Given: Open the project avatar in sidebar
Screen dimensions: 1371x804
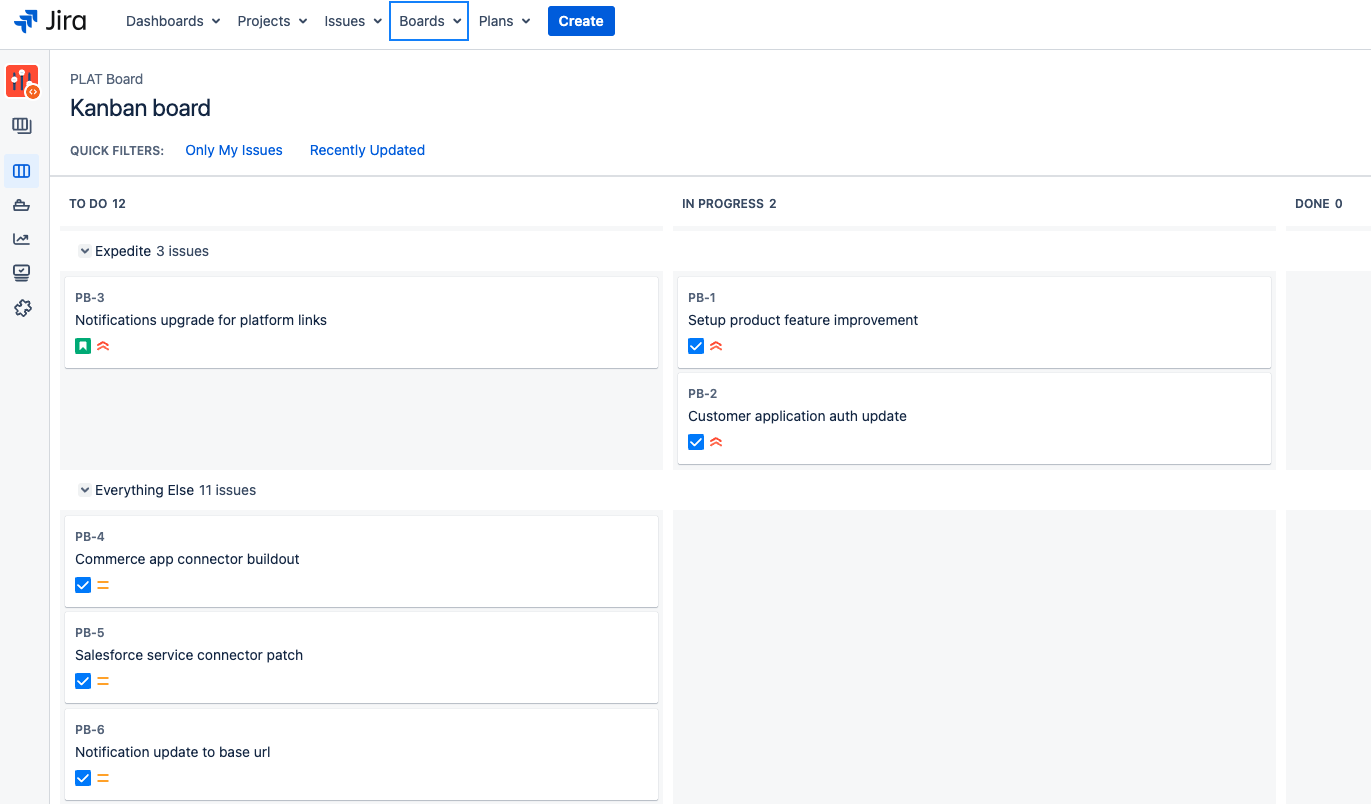Looking at the screenshot, I should [x=22, y=81].
